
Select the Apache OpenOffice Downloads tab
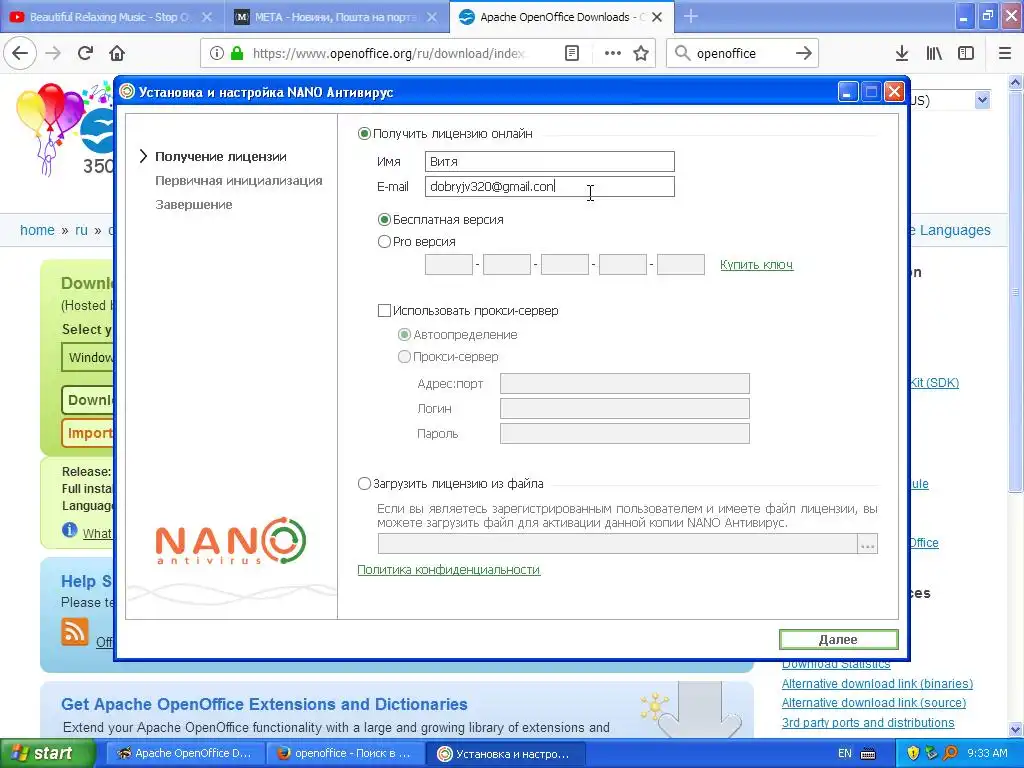click(562, 17)
